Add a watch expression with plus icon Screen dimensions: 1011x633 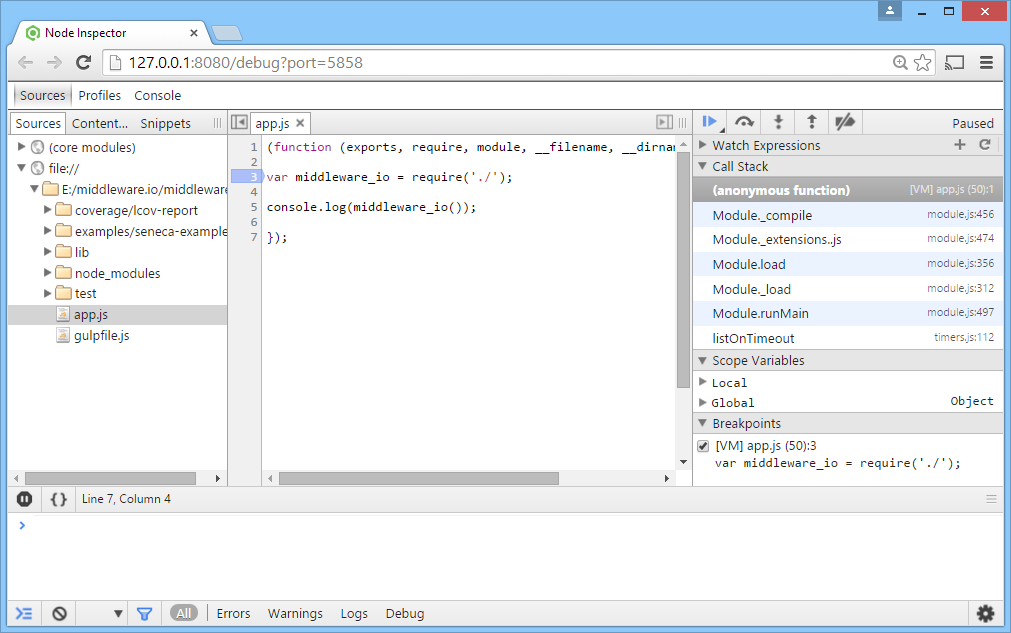(960, 145)
